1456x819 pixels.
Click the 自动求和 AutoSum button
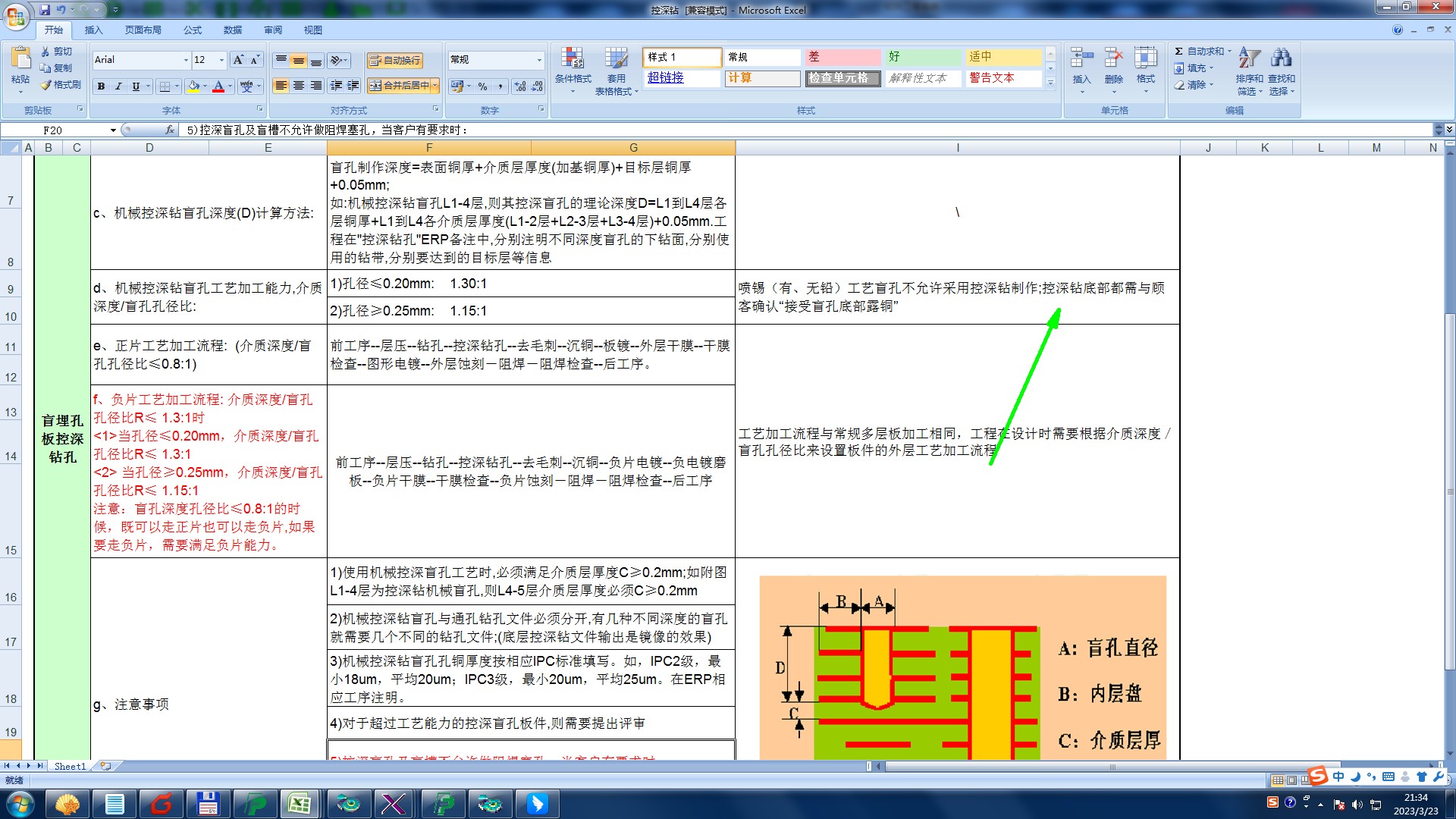1199,52
